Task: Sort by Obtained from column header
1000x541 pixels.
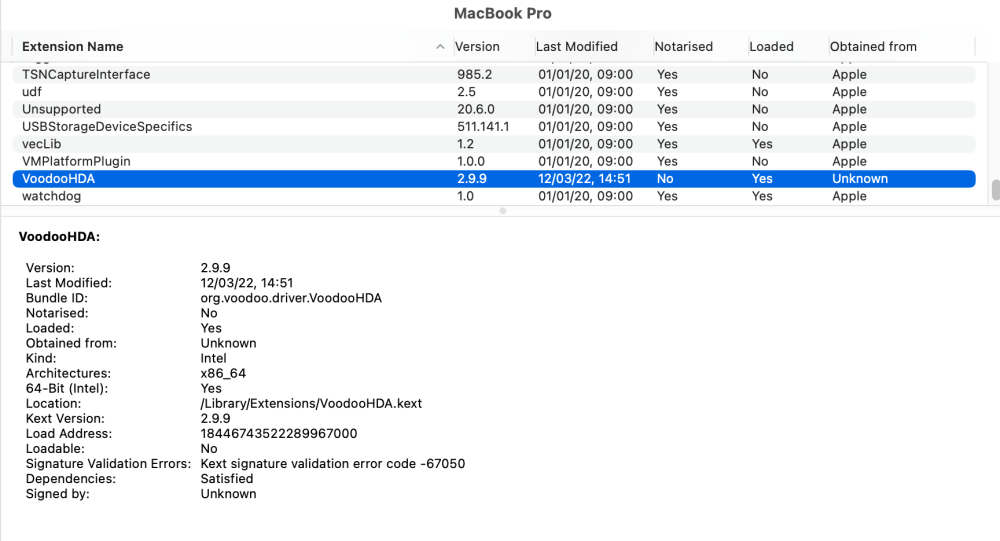Action: [873, 47]
